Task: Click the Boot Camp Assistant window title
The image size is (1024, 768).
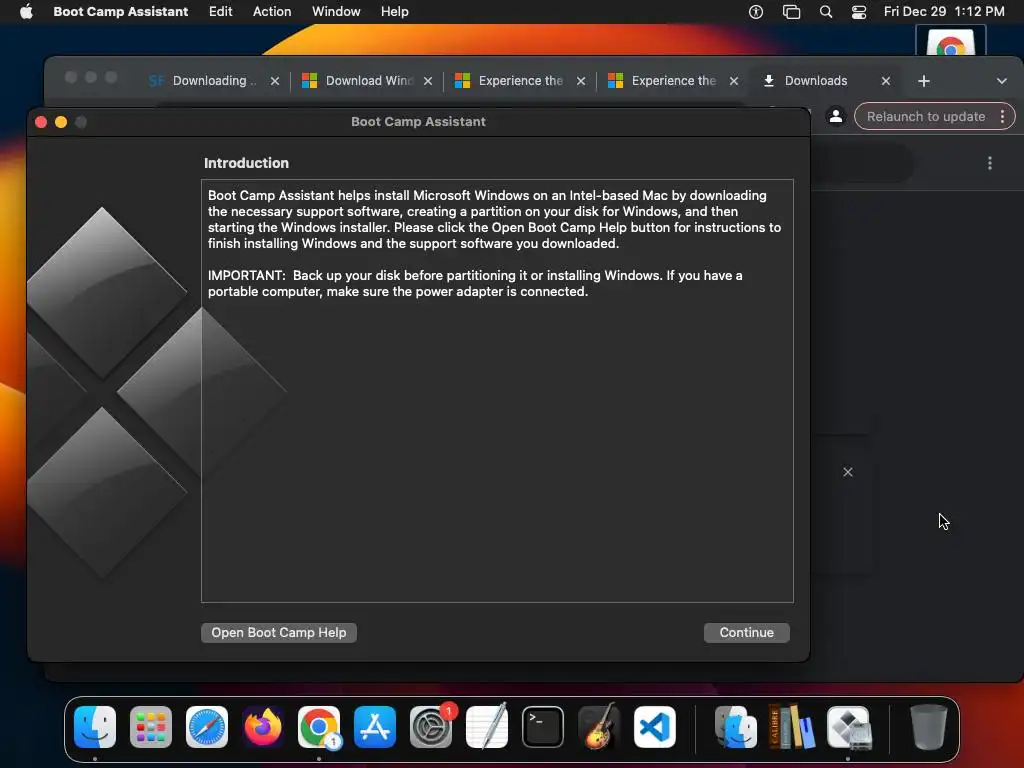Action: pos(418,121)
